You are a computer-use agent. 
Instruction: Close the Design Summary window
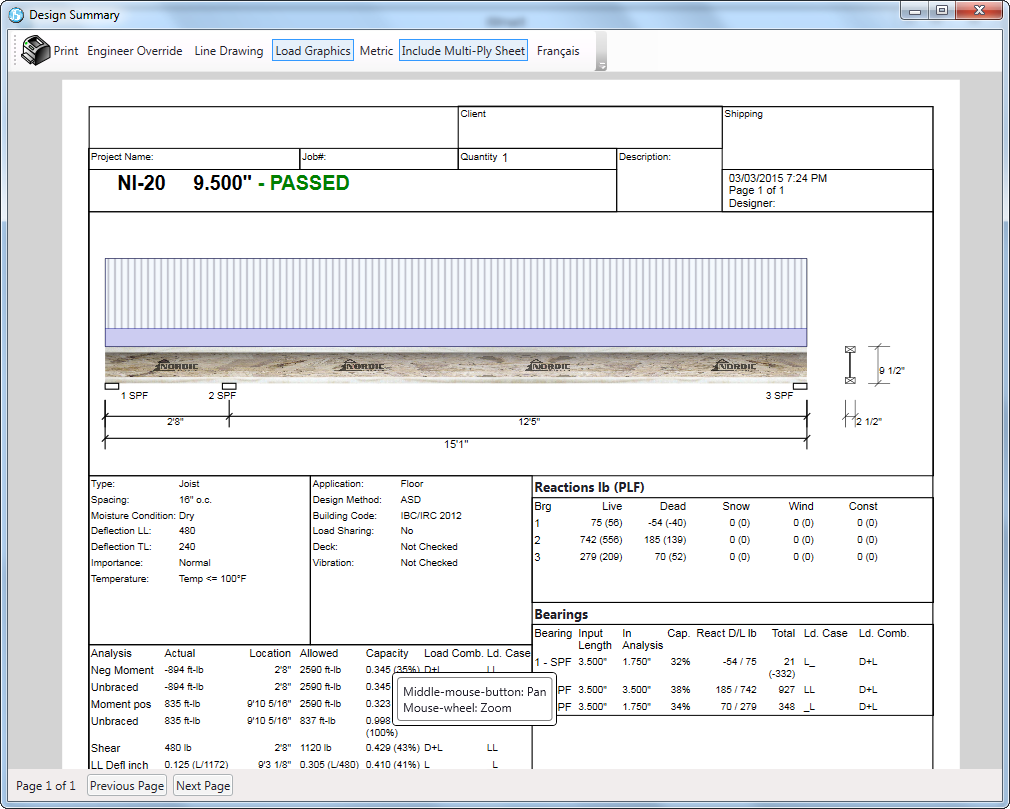981,11
